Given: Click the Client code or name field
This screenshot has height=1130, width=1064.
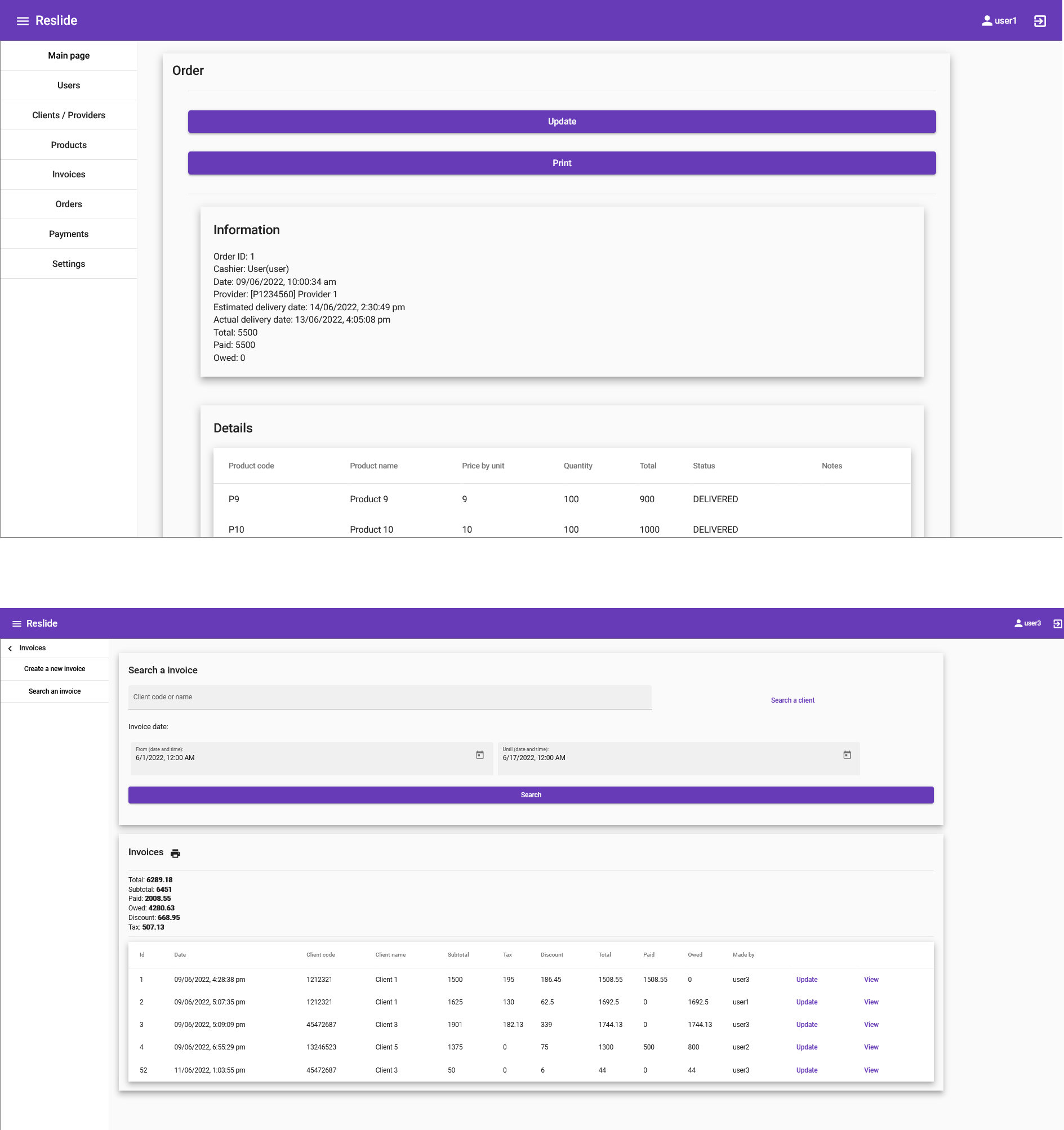Looking at the screenshot, I should coord(390,697).
